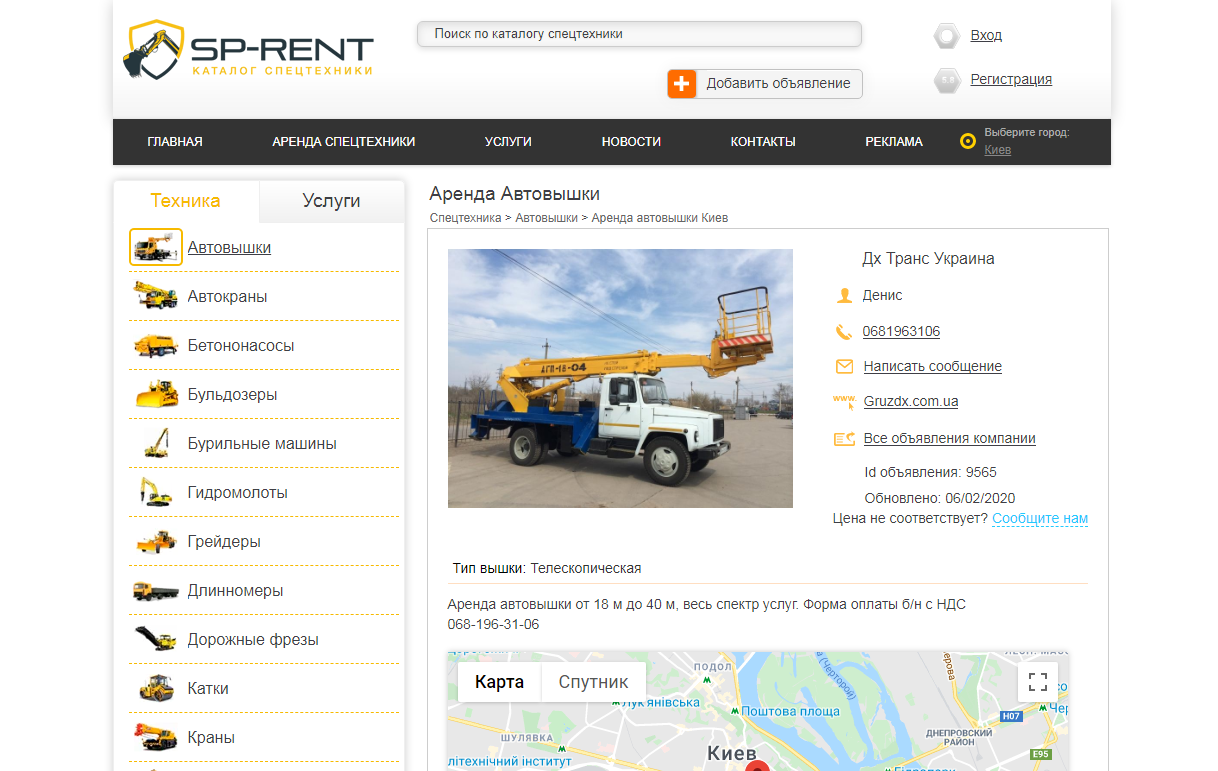Click the Бульдозеры bulldozer icon

coord(156,394)
